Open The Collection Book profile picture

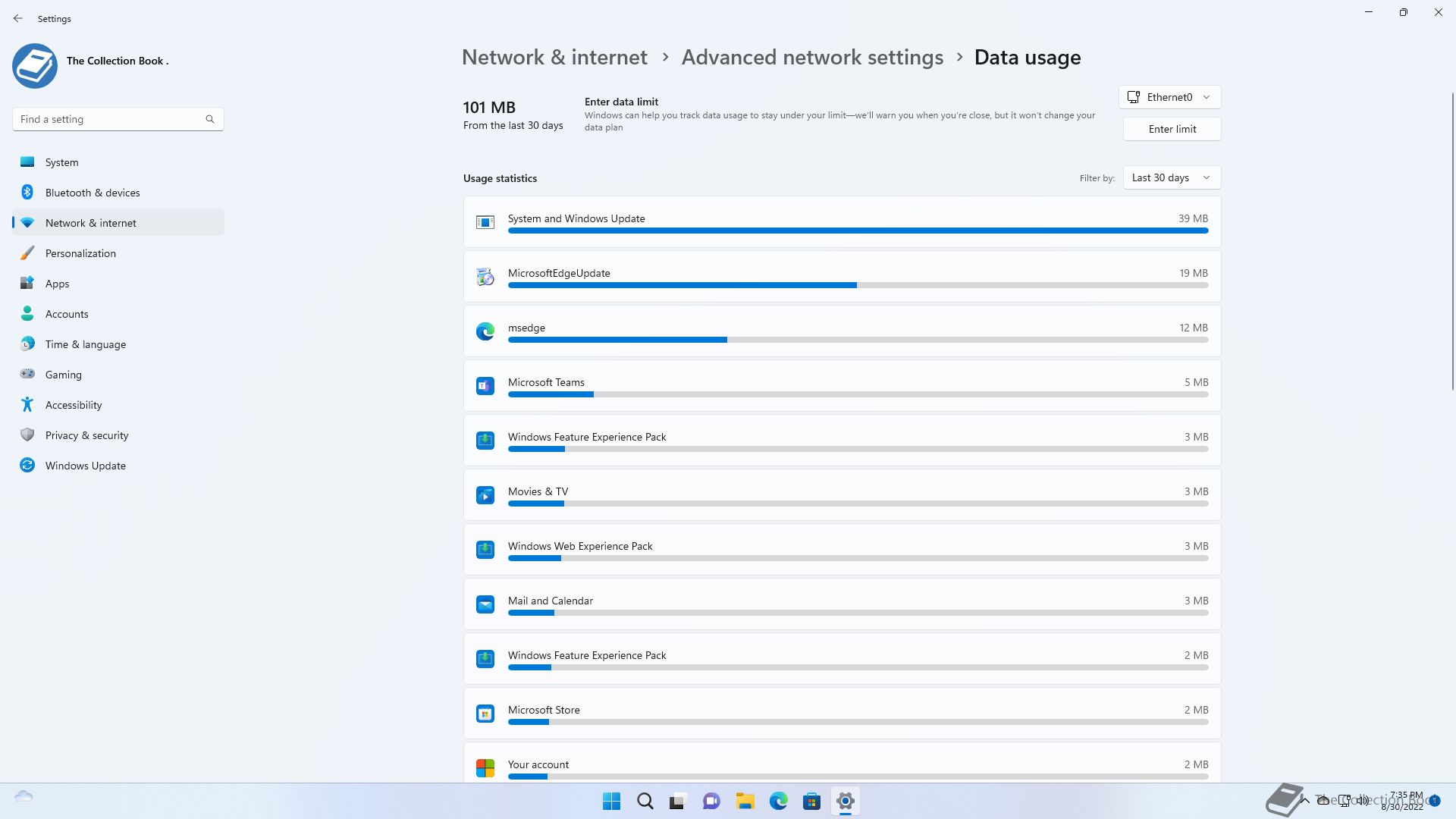35,66
